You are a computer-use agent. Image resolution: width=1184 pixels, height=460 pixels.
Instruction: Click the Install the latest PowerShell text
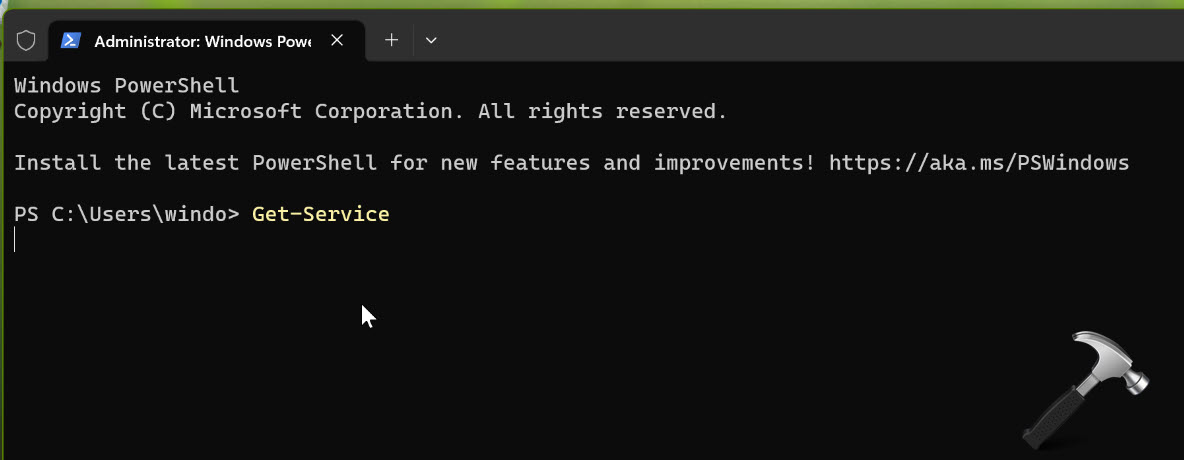[195, 162]
